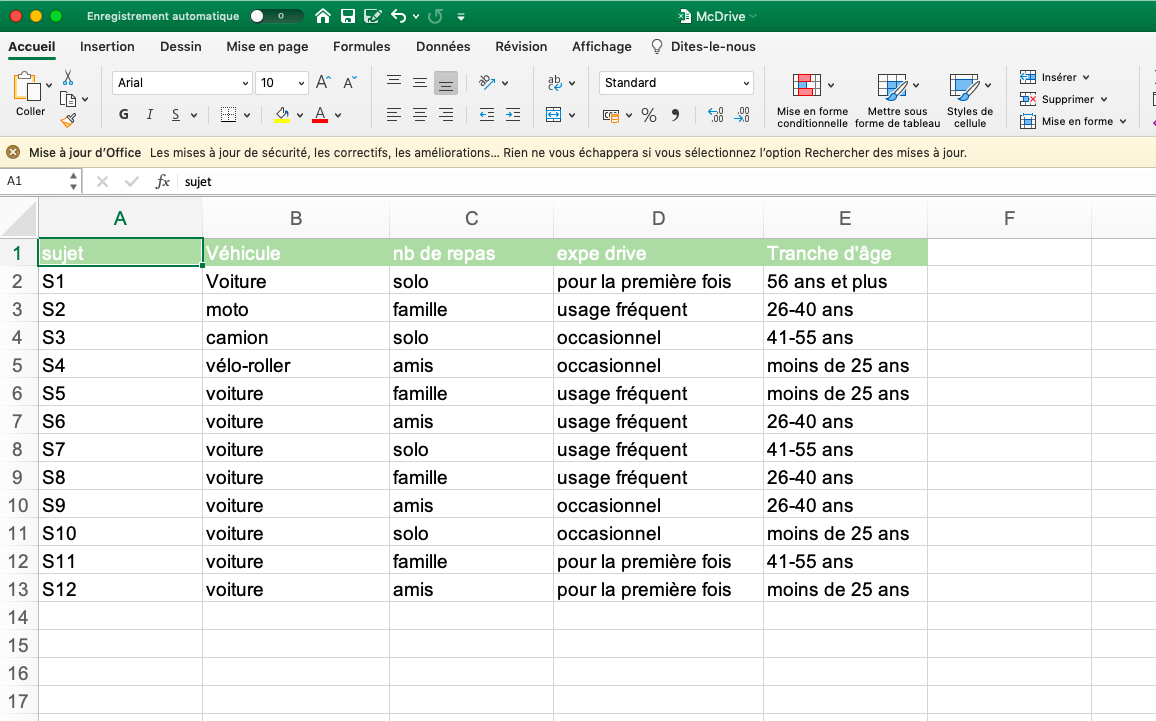
Task: Click the Insérer button
Action: [1057, 77]
